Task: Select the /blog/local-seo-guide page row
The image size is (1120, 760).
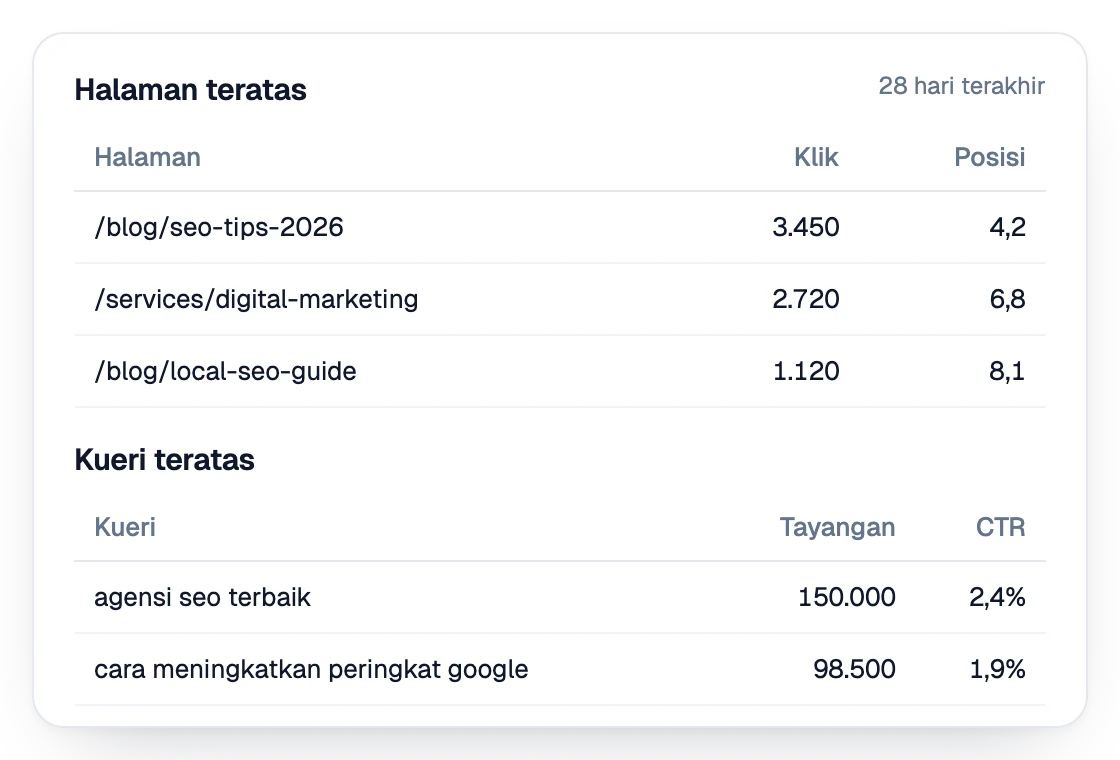Action: click(560, 371)
